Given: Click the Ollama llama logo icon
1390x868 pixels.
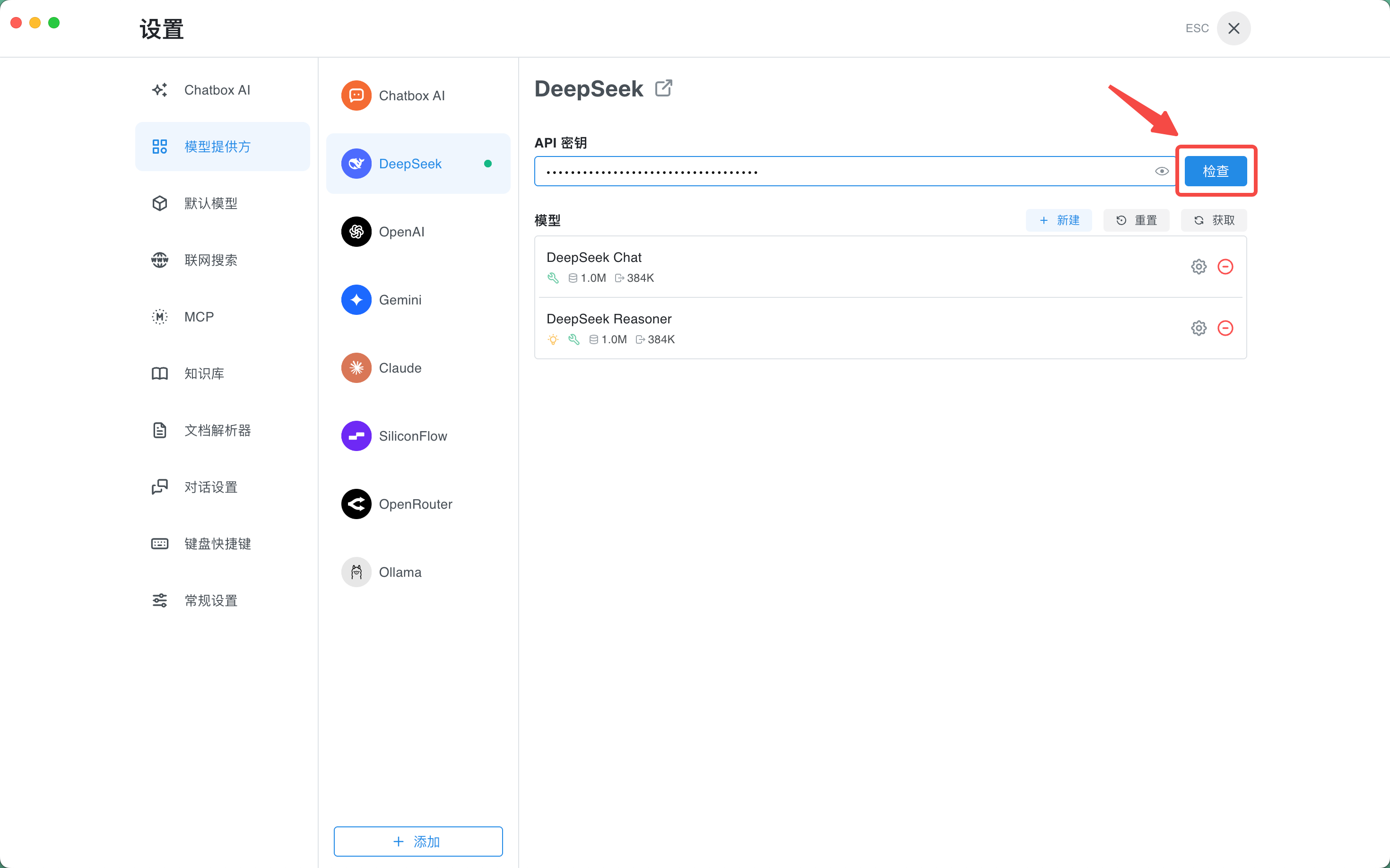Looking at the screenshot, I should 356,573.
